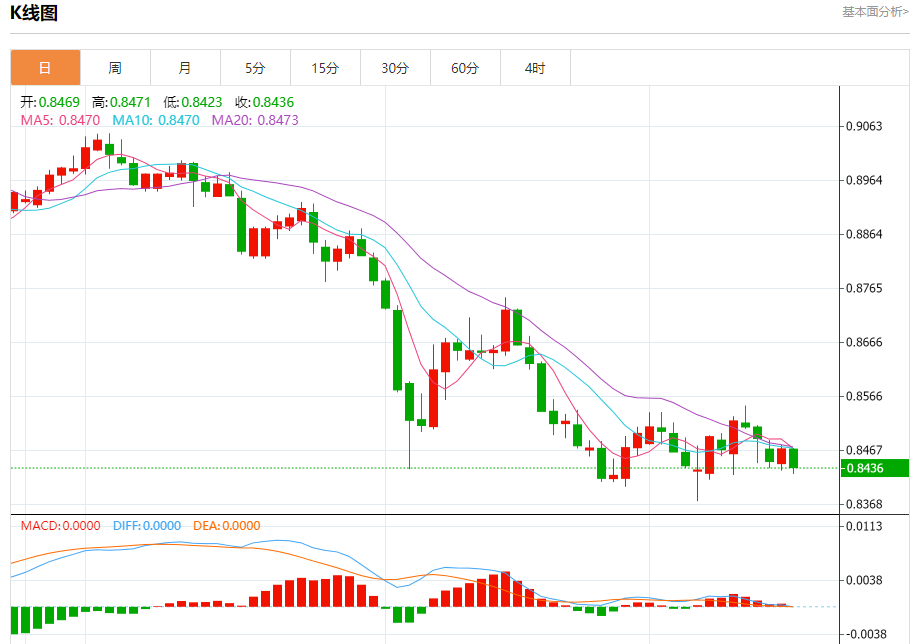Click the 0.8666 price axis label
This screenshot has height=644, width=923.
864,342
